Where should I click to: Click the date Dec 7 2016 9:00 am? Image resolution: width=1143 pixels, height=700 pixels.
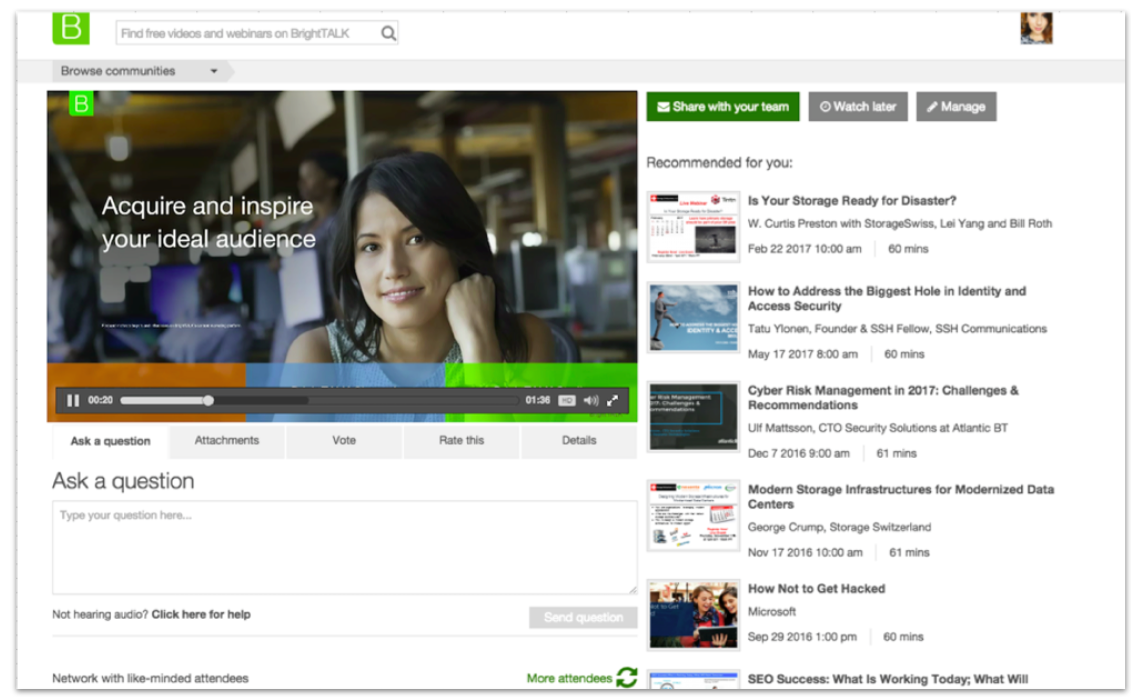(798, 453)
